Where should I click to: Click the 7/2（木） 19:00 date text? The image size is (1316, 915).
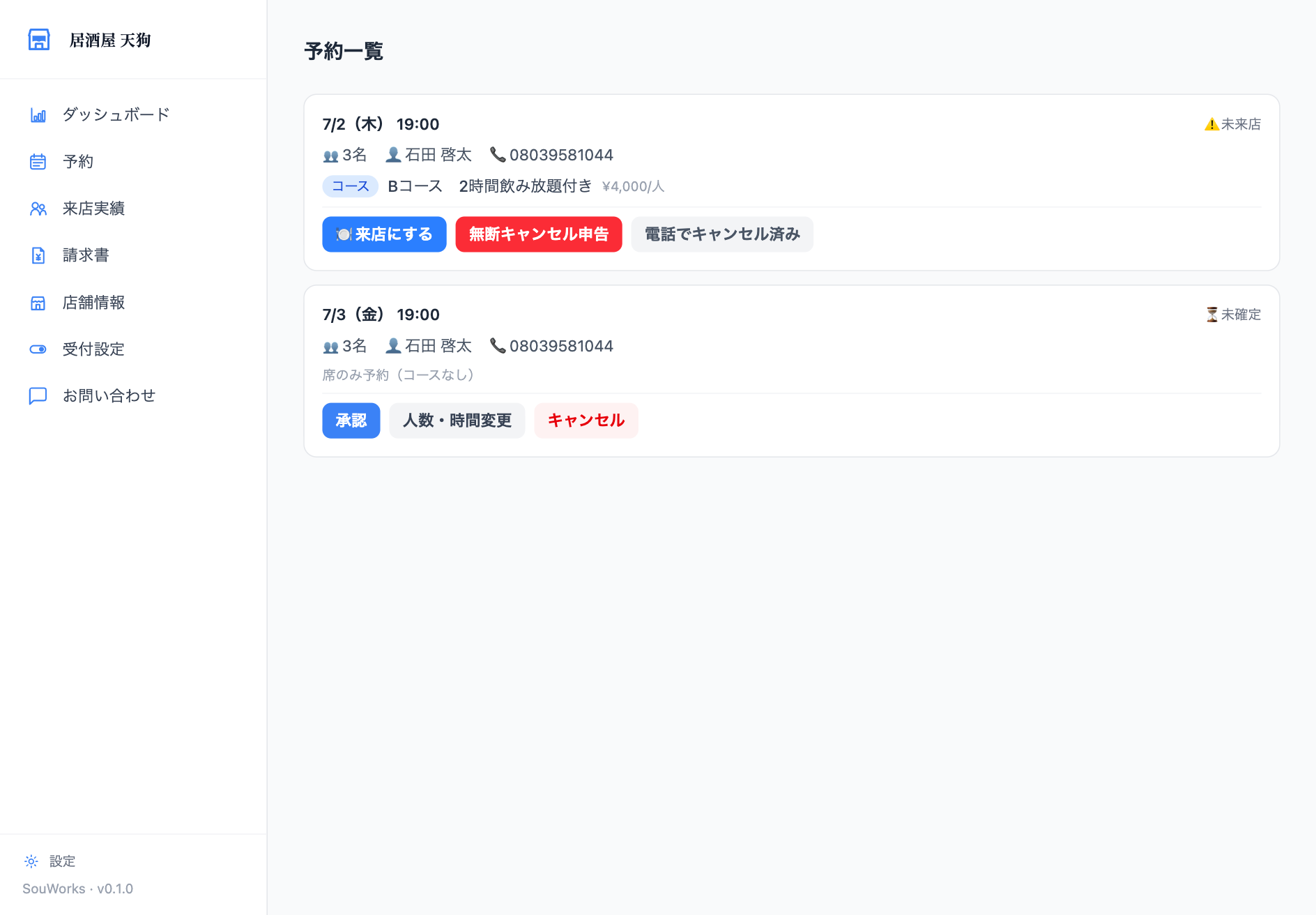[x=381, y=124]
